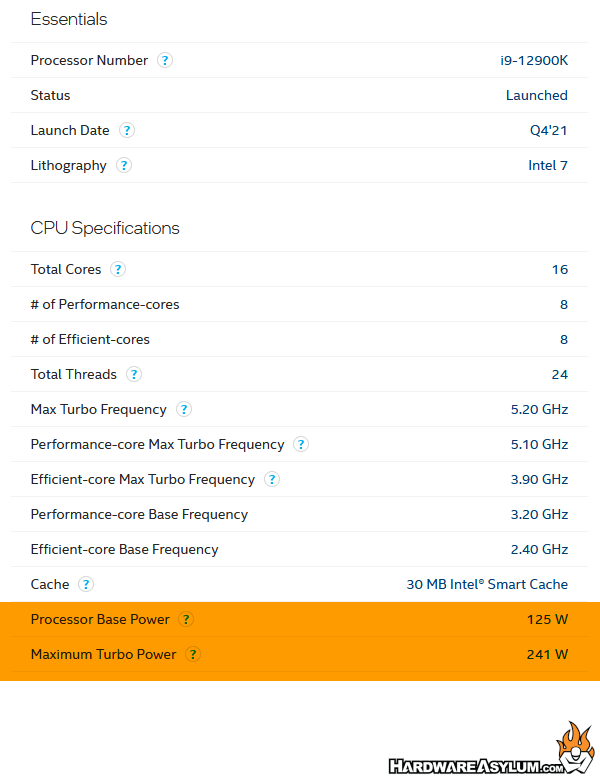Click help icon beside Processor Base Power
Image resolution: width=600 pixels, height=780 pixels.
(x=187, y=619)
